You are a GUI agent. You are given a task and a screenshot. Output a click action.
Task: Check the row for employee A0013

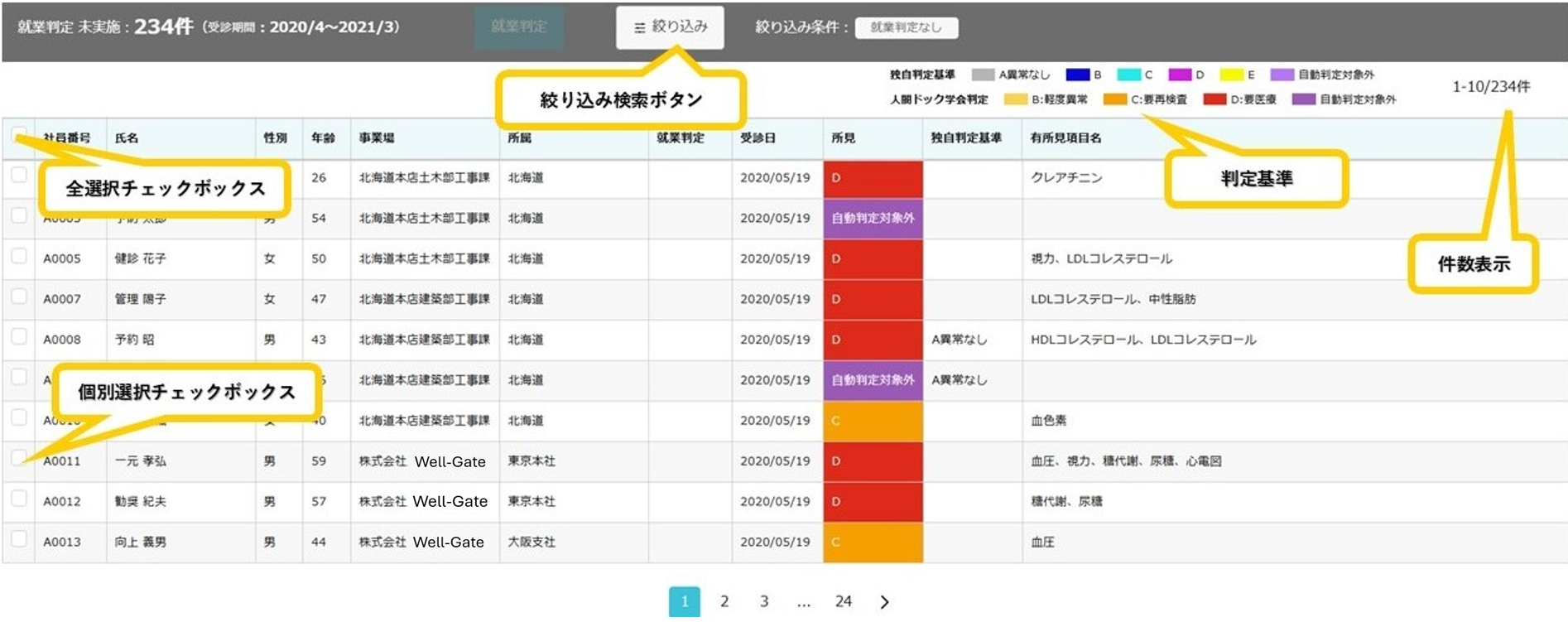(19, 539)
